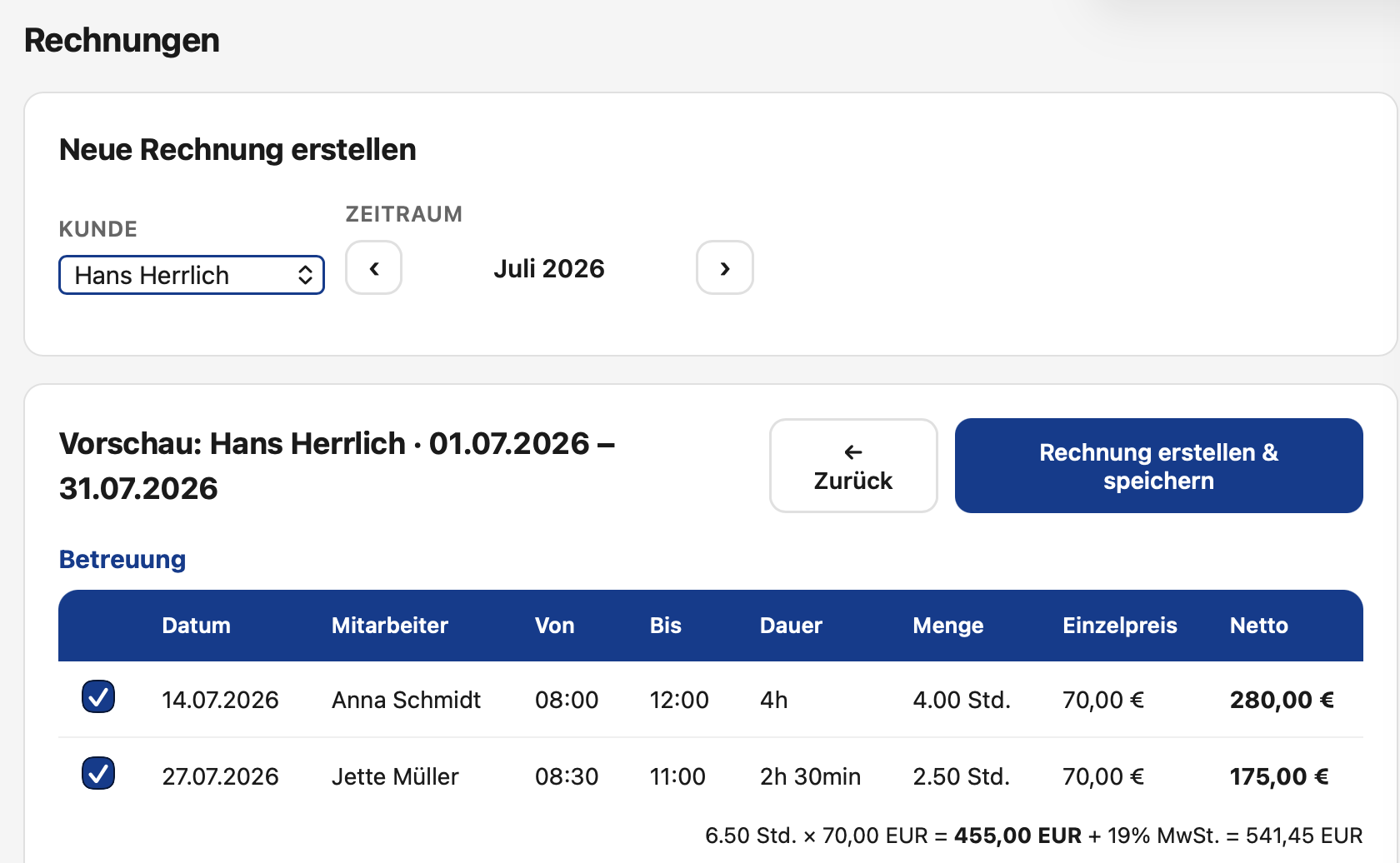Click the Datum column header

pos(196,626)
